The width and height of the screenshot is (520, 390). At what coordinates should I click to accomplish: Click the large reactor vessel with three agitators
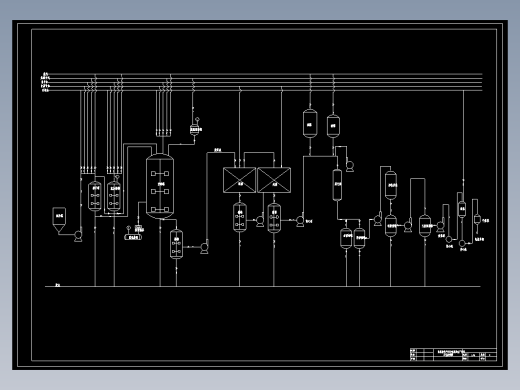click(160, 186)
